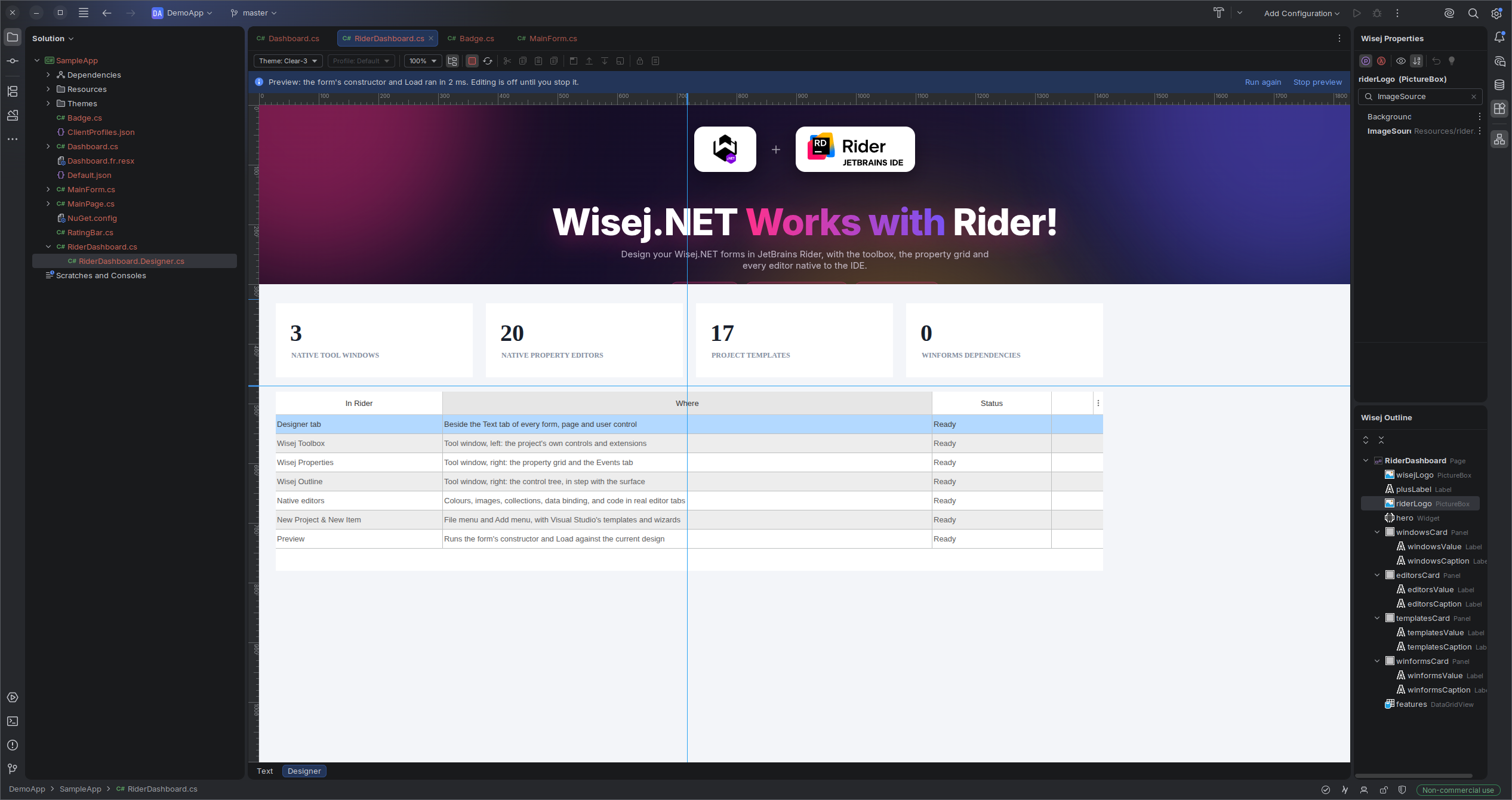Toggle alphabetical sort in Wisej Properties
This screenshot has width=1512, height=800.
point(1416,61)
